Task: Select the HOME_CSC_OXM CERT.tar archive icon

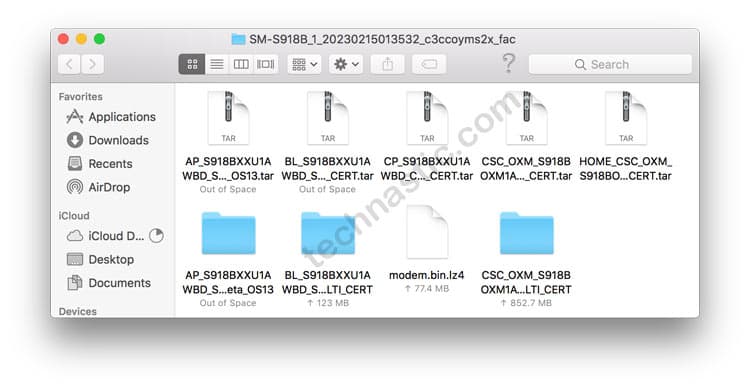Action: tap(626, 118)
